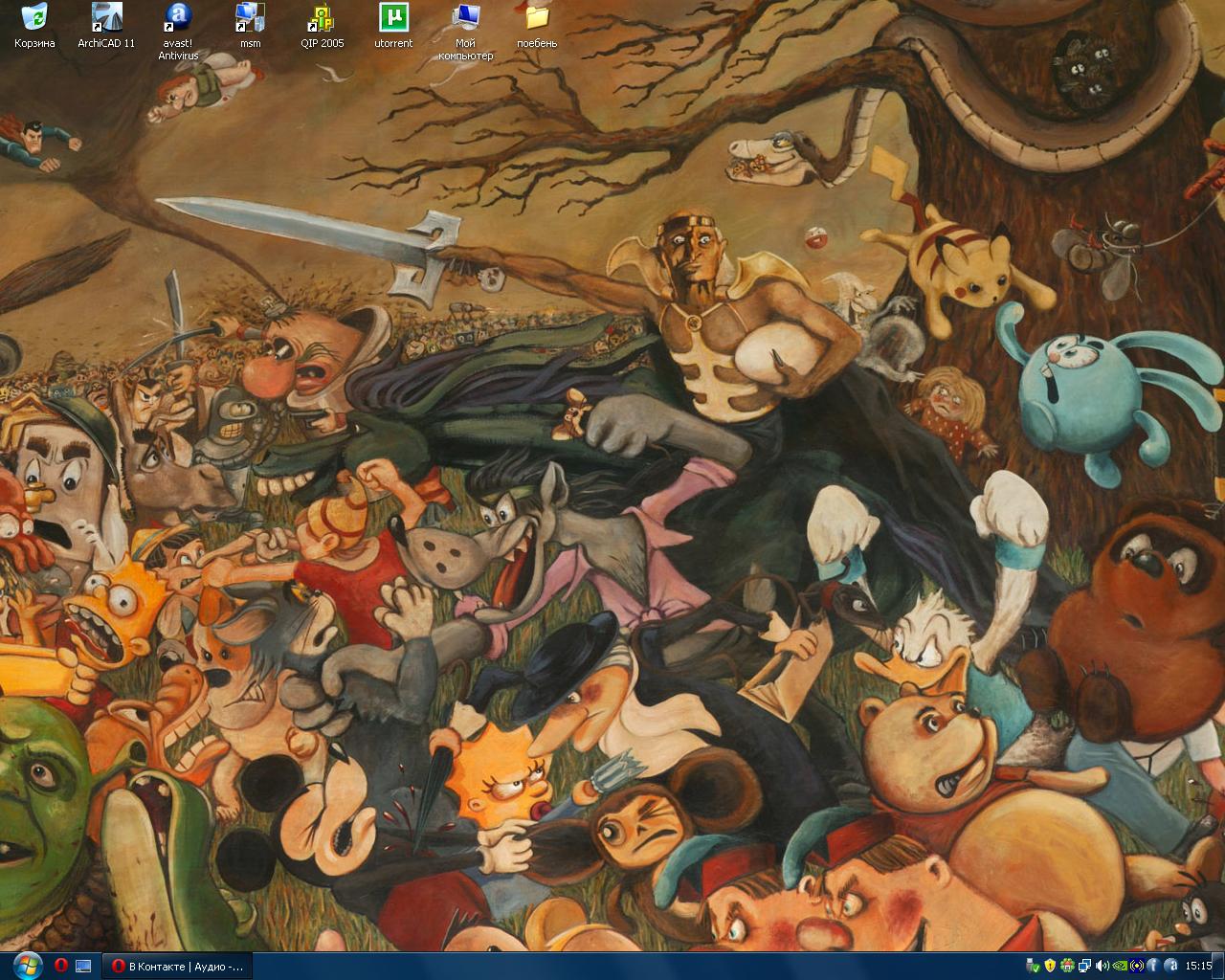This screenshot has width=1225, height=980.
Task: Select the avast! Antivirus desktop shortcut
Action: (x=178, y=33)
